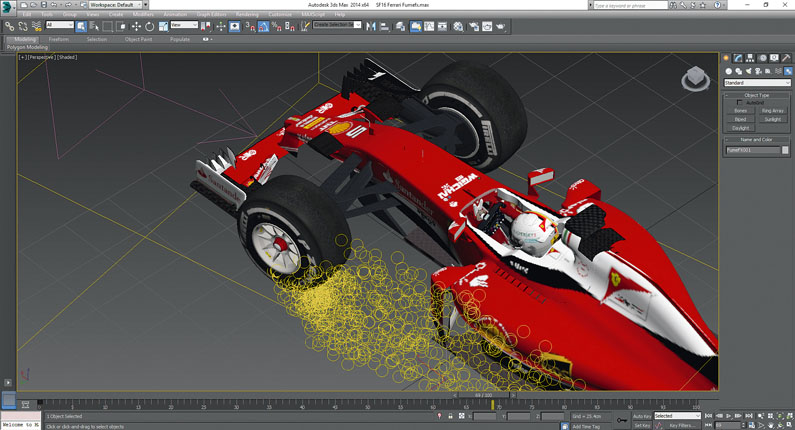Click the Ring Array button
Image resolution: width=795 pixels, height=430 pixels.
(x=772, y=111)
